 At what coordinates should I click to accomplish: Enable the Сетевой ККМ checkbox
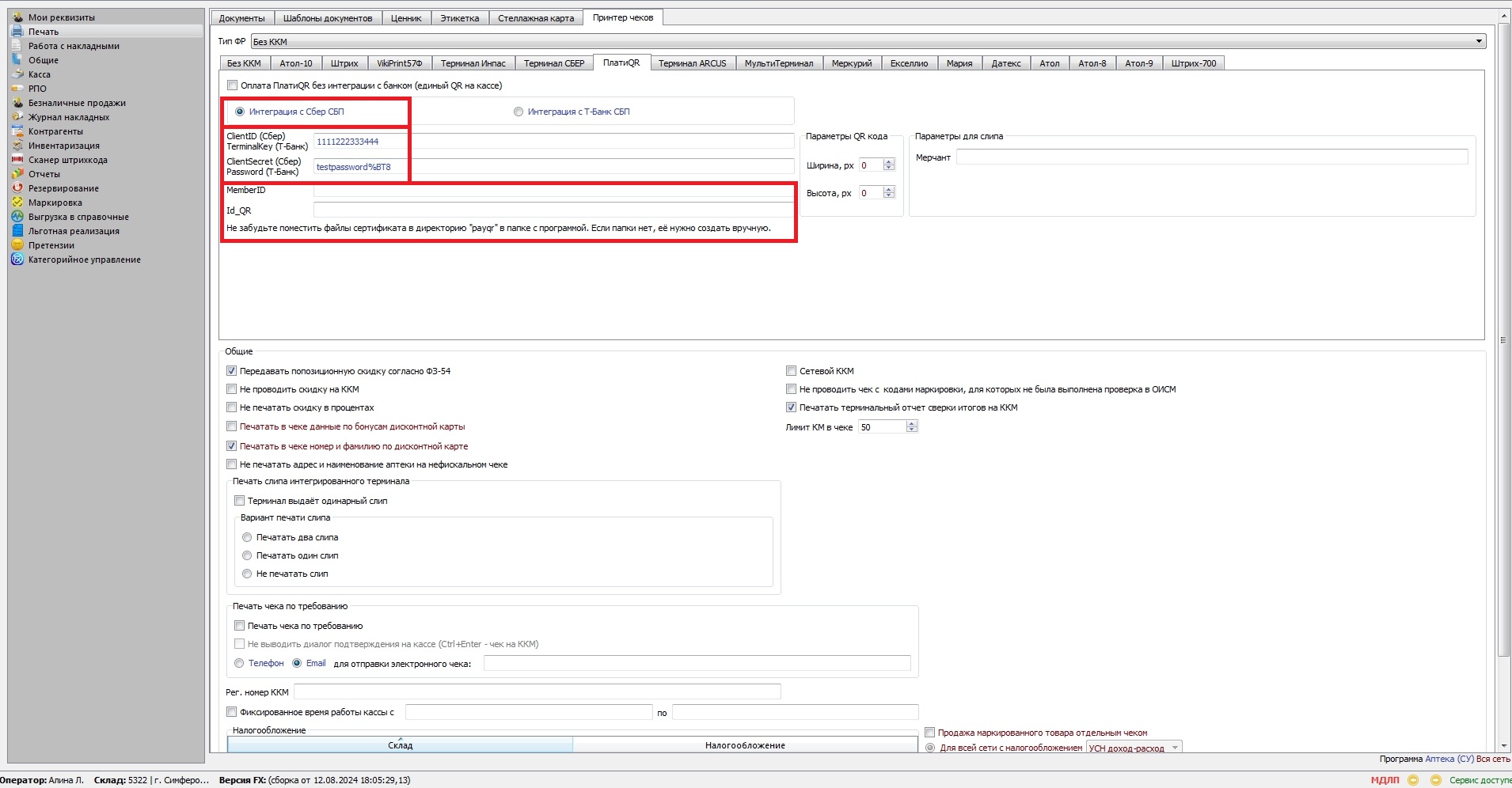click(x=791, y=371)
